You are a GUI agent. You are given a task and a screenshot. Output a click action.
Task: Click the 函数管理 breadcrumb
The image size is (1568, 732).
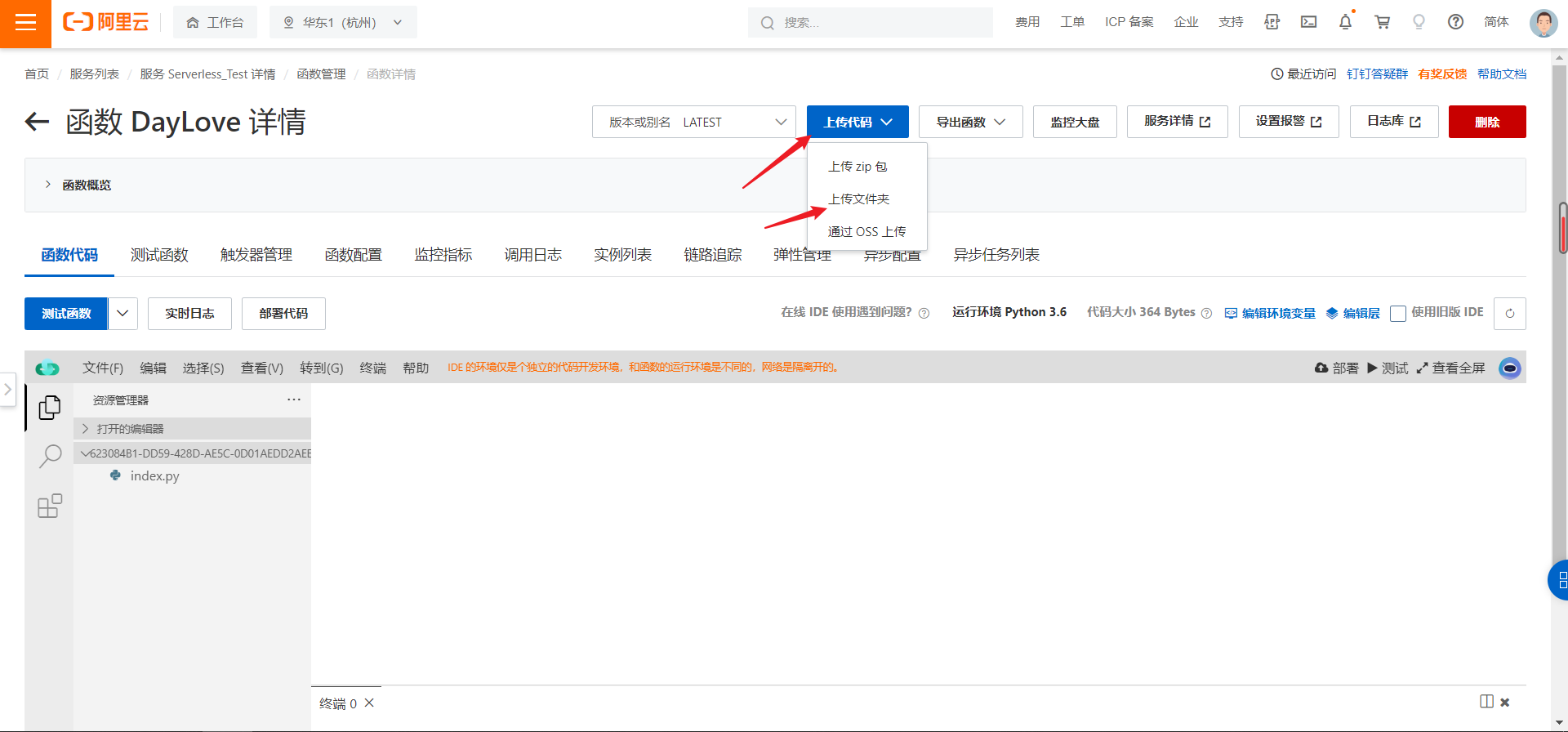321,74
